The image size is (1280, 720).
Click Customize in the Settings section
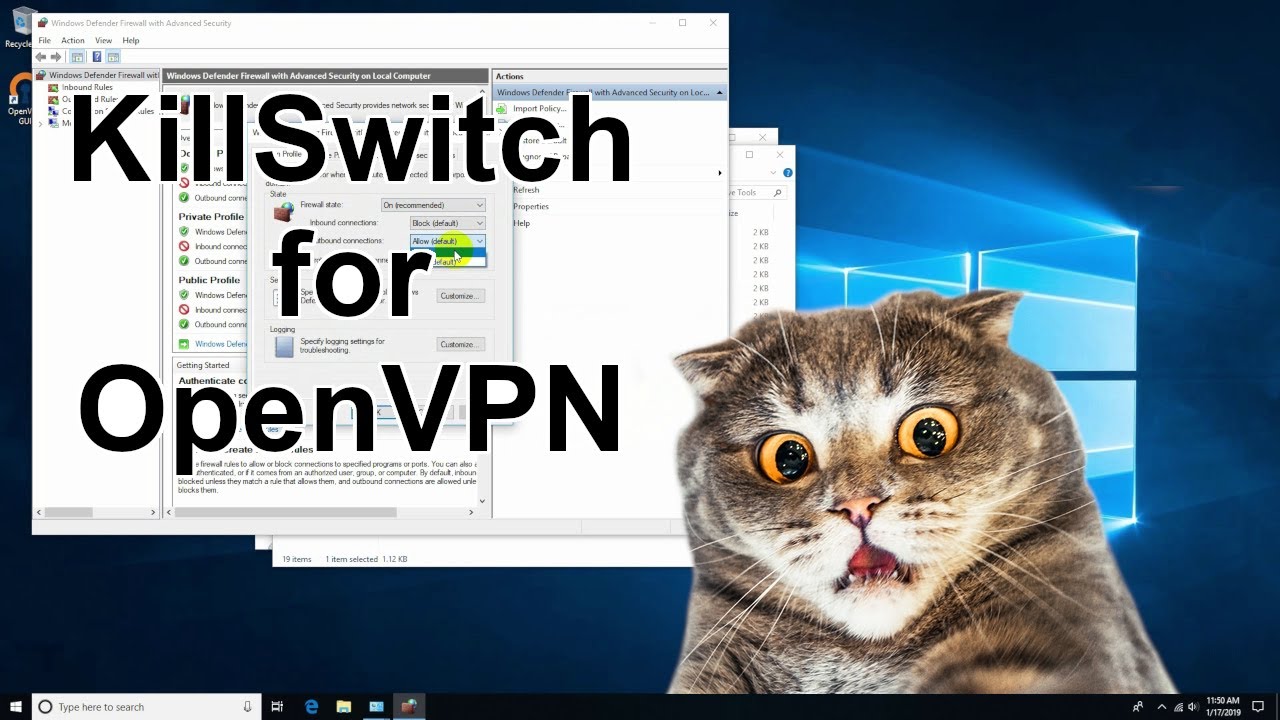click(460, 296)
